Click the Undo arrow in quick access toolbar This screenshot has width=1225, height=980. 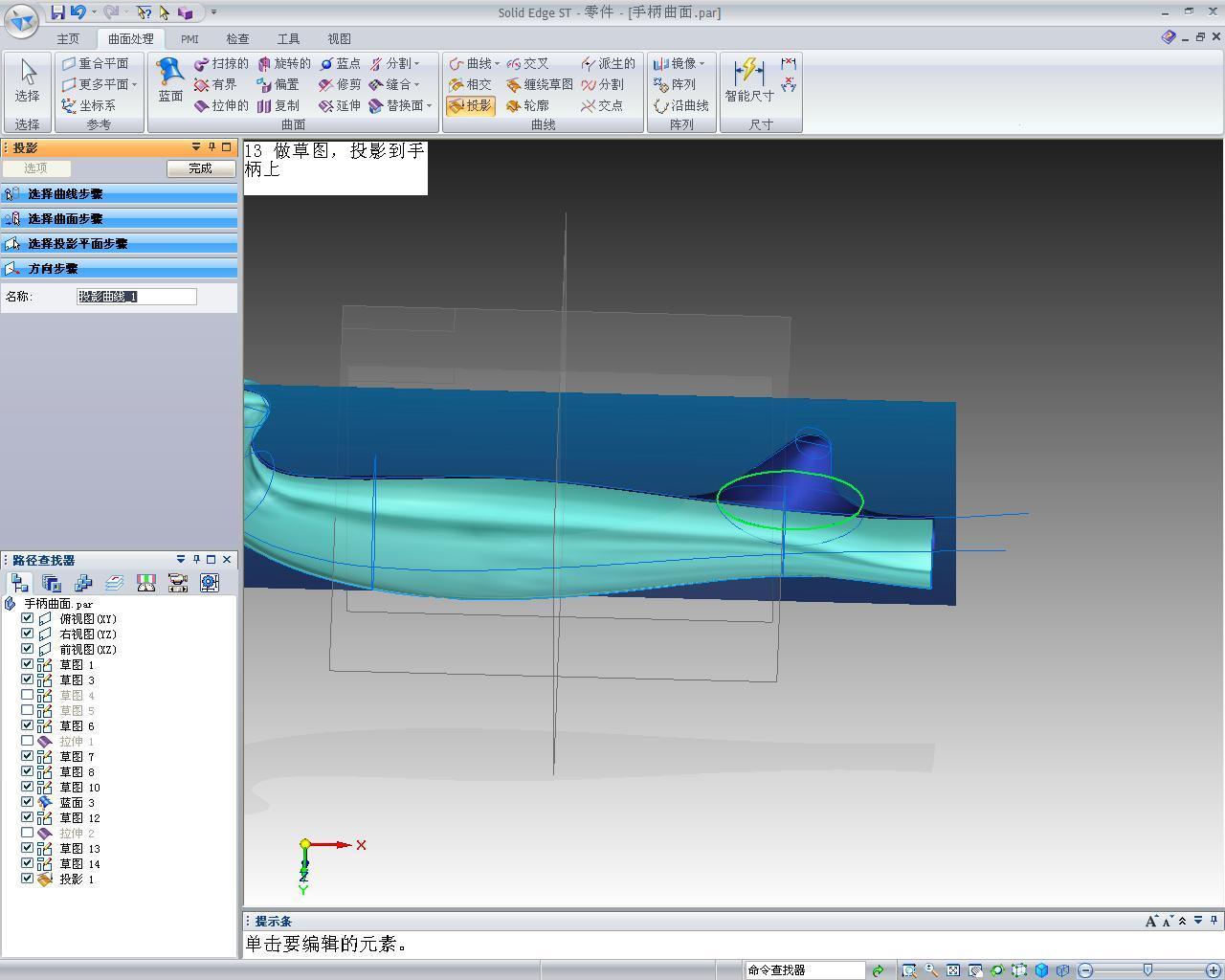(x=78, y=12)
